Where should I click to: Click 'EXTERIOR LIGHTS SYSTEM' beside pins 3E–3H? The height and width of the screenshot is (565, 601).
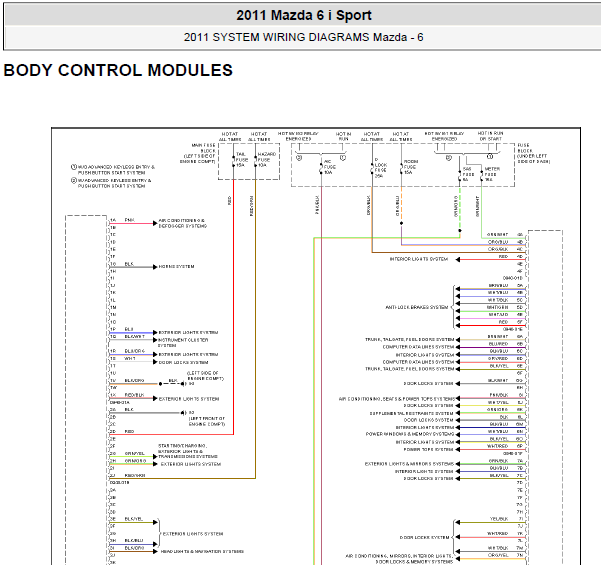pyautogui.click(x=193, y=534)
